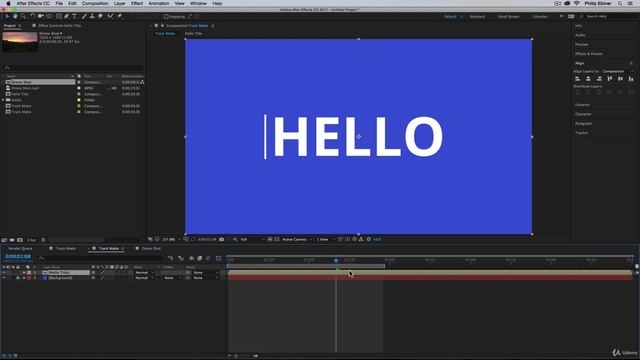Open the Composition menu

coord(95,3)
